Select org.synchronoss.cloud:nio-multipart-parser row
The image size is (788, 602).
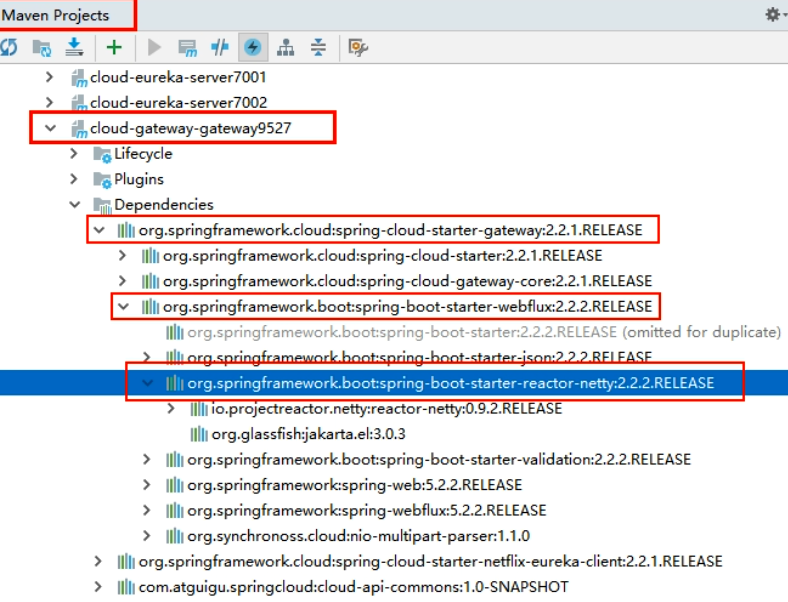coord(358,536)
